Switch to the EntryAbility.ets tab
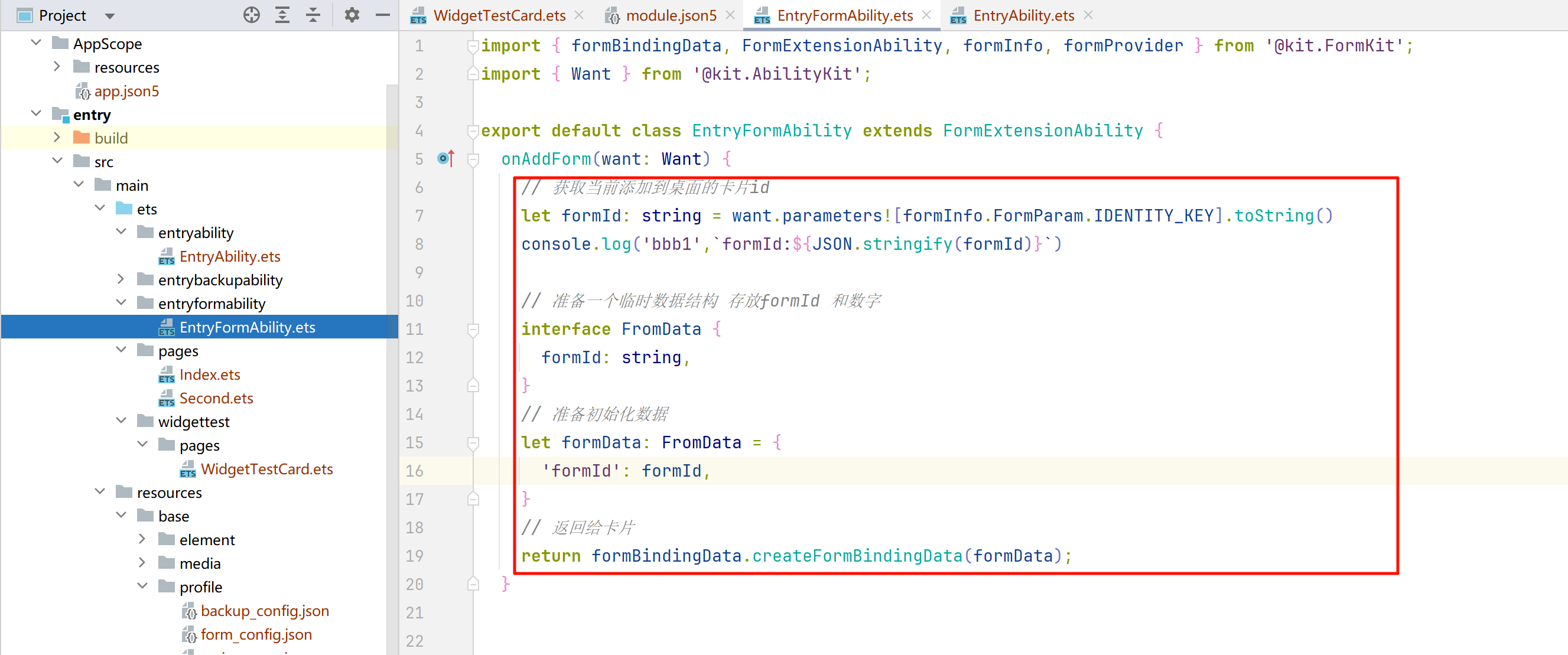The image size is (1568, 655). [1023, 15]
